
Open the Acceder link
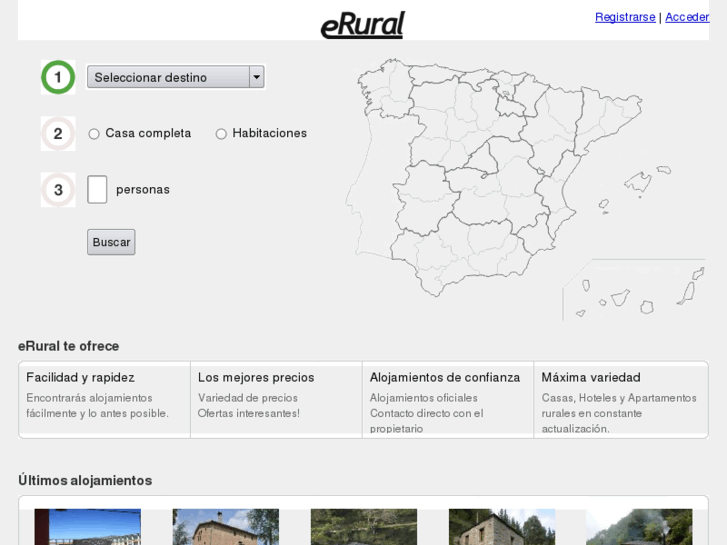pos(687,17)
